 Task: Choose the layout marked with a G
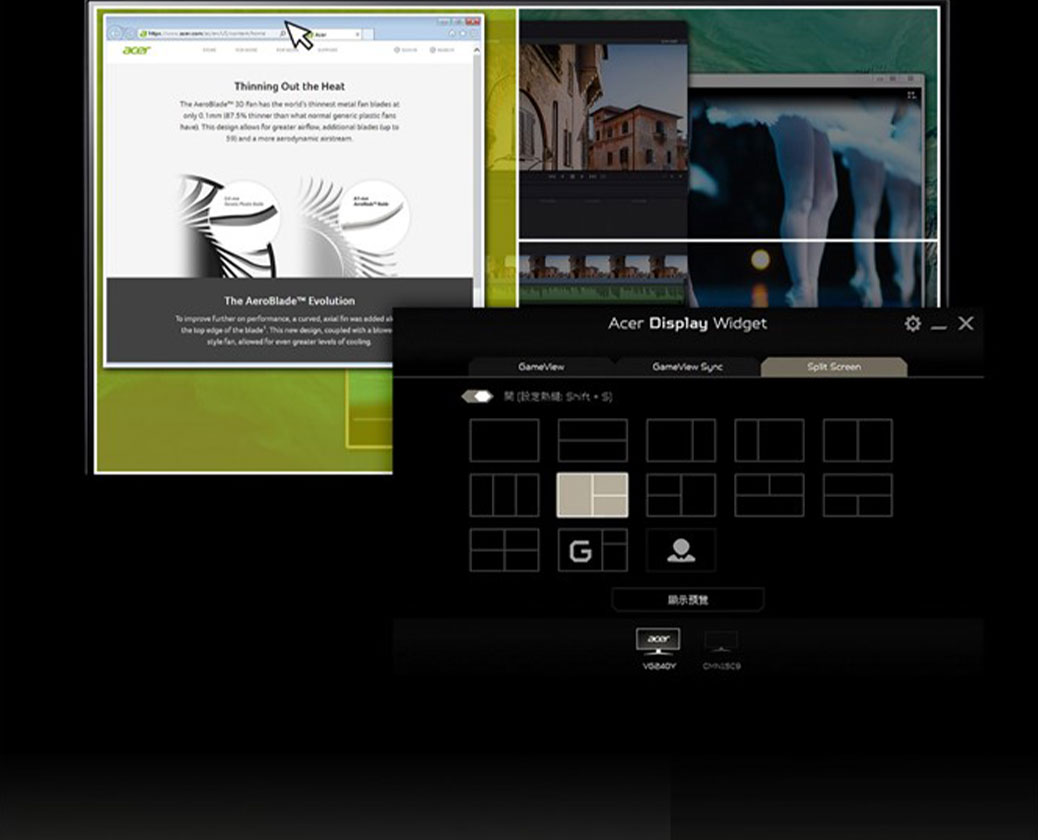point(592,550)
